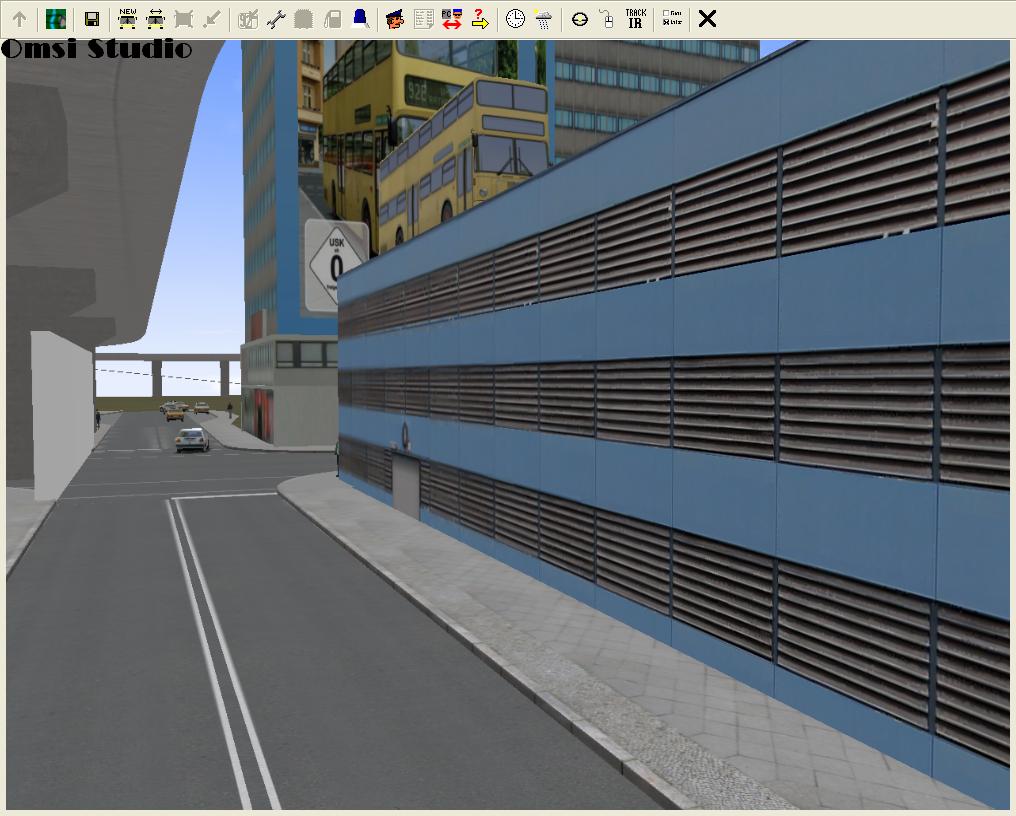Click the bus icon with double arrow
The width and height of the screenshot is (1016, 816).
(x=156, y=18)
